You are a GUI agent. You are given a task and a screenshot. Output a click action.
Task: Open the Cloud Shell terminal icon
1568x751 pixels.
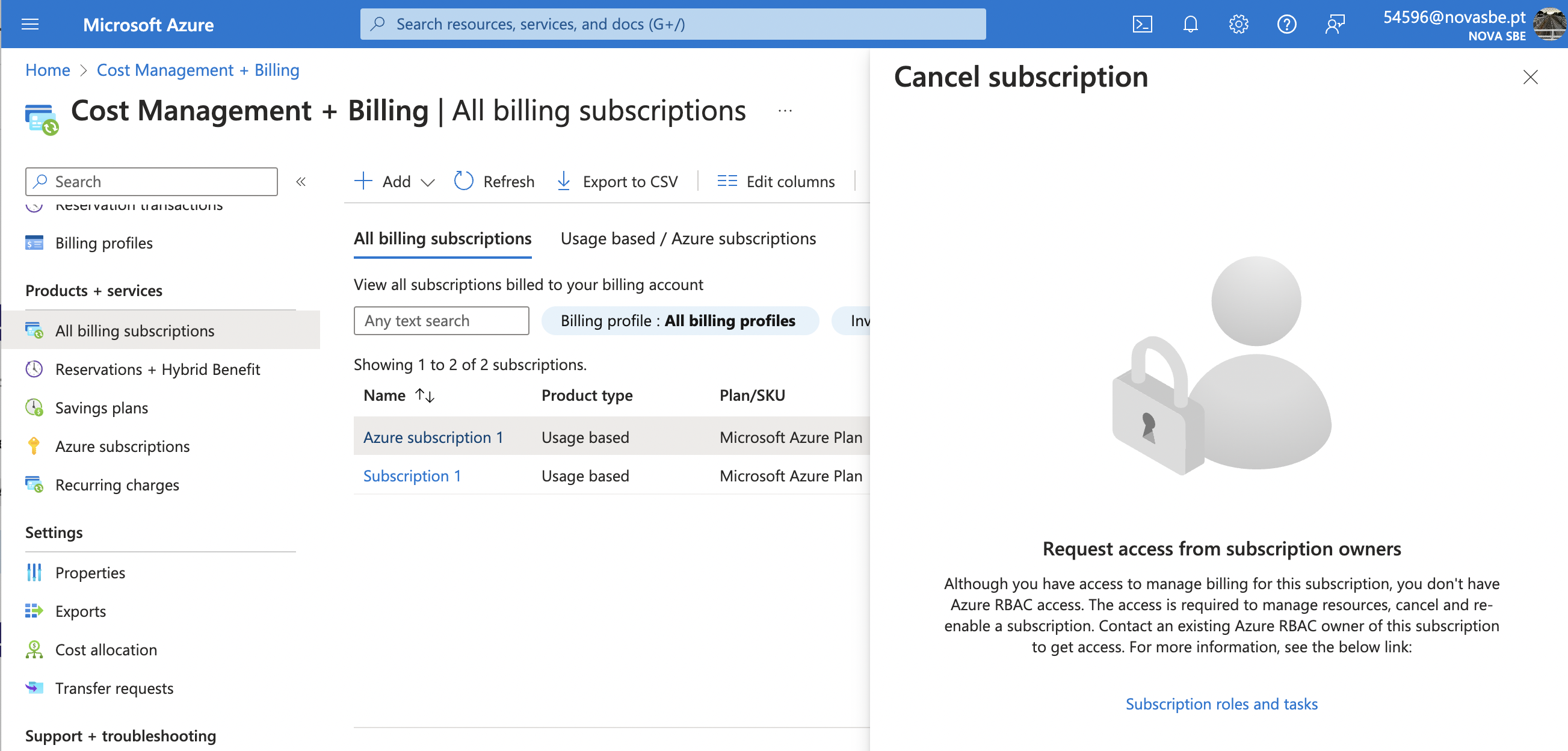click(1142, 24)
